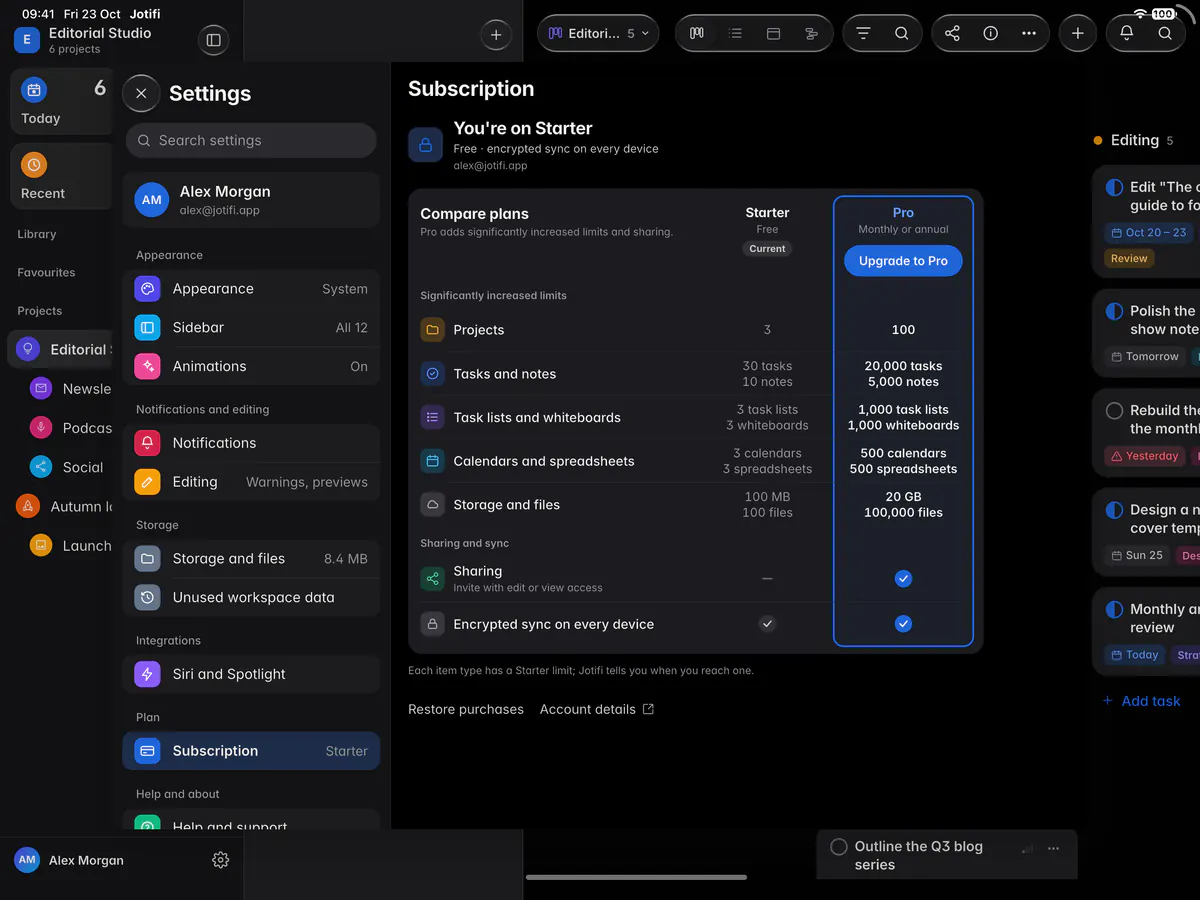Open the Recent tile
Screen dimensions: 1200x900
(62, 177)
